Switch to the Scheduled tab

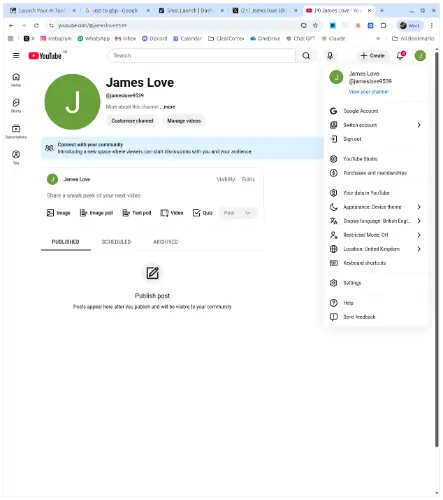coord(116,242)
